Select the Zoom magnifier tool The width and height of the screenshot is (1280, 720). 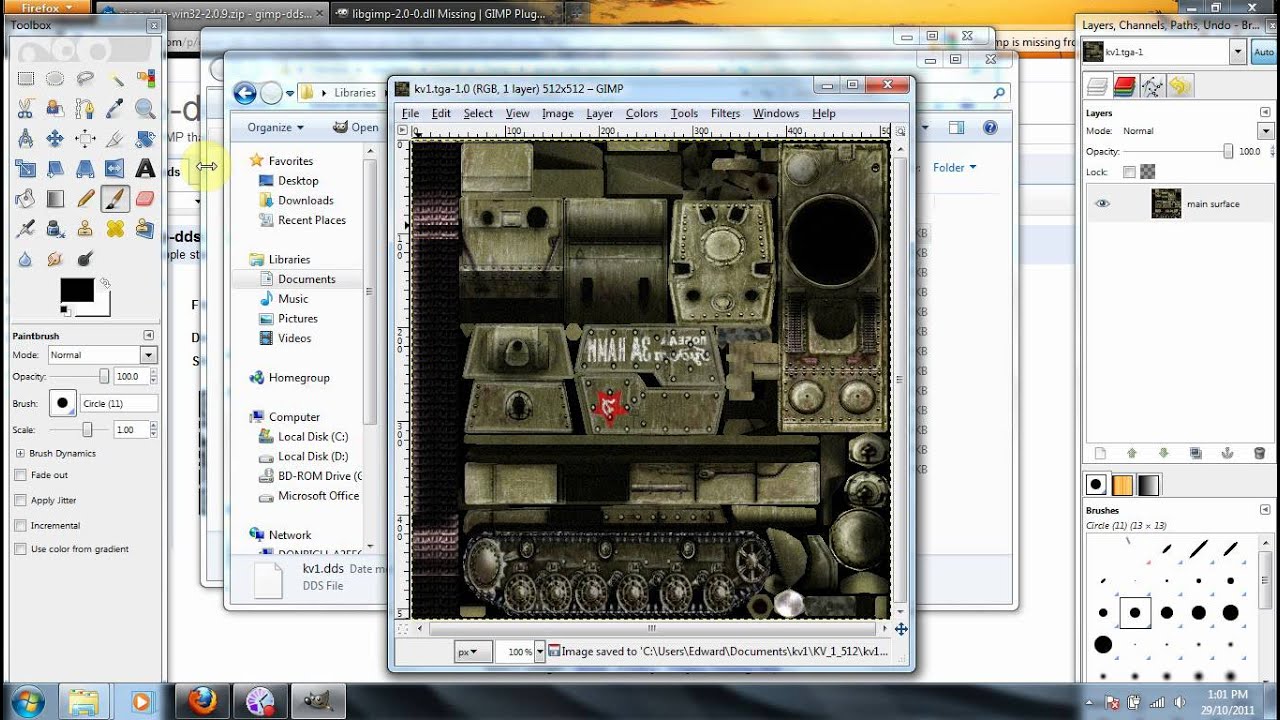[x=145, y=108]
